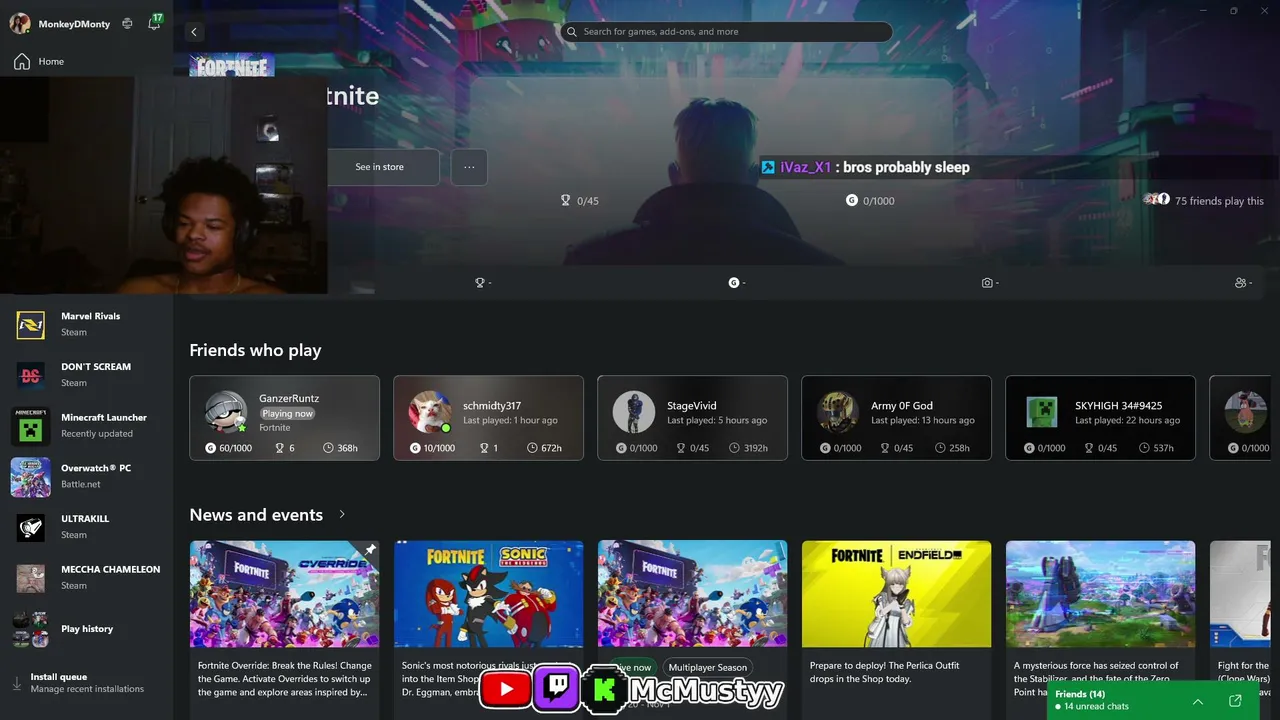The width and height of the screenshot is (1280, 720).
Task: Click the console icon beside MonkeyDMonty
Action: (x=127, y=23)
